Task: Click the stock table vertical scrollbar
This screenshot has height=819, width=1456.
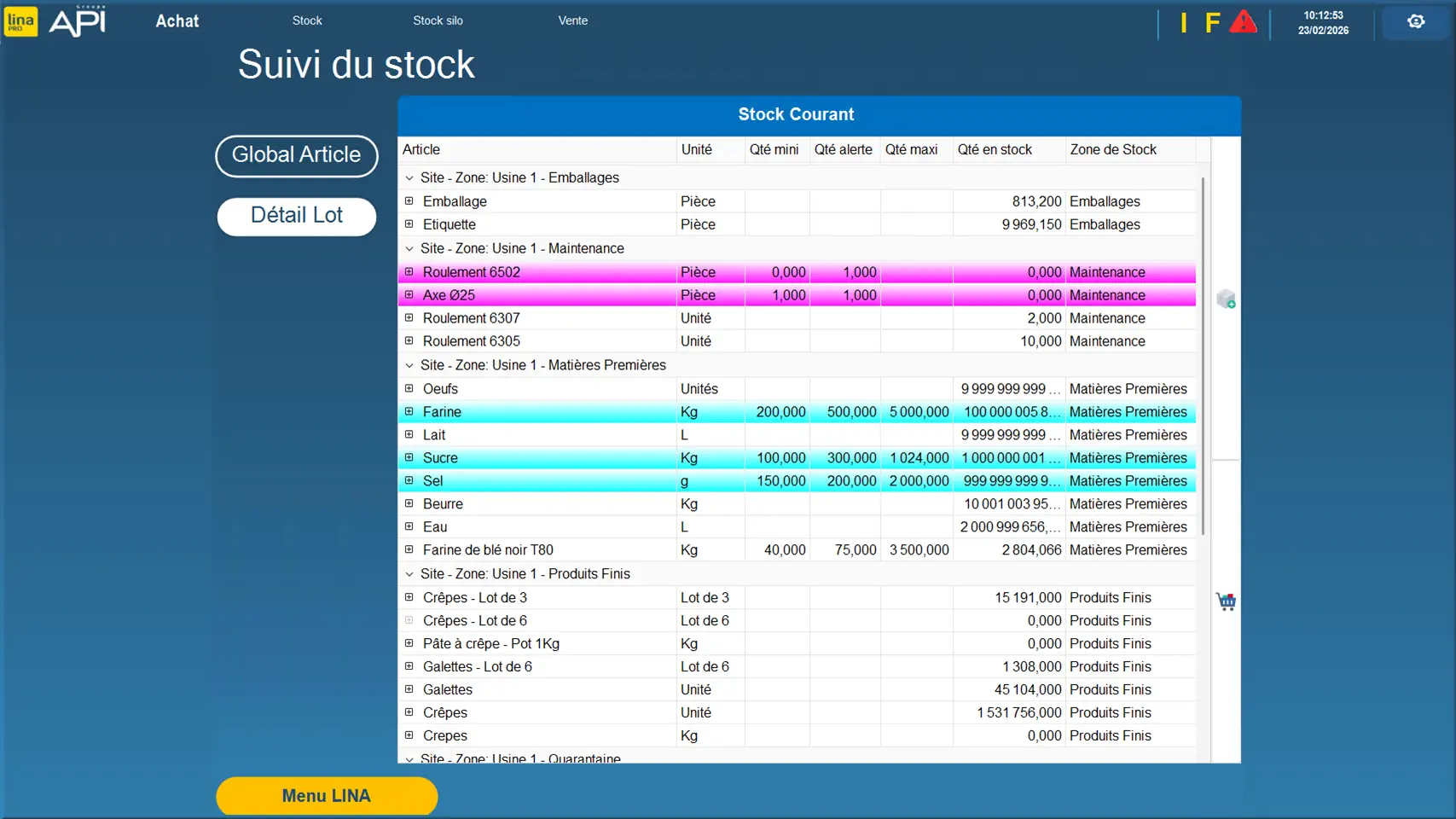Action: pyautogui.click(x=1203, y=358)
